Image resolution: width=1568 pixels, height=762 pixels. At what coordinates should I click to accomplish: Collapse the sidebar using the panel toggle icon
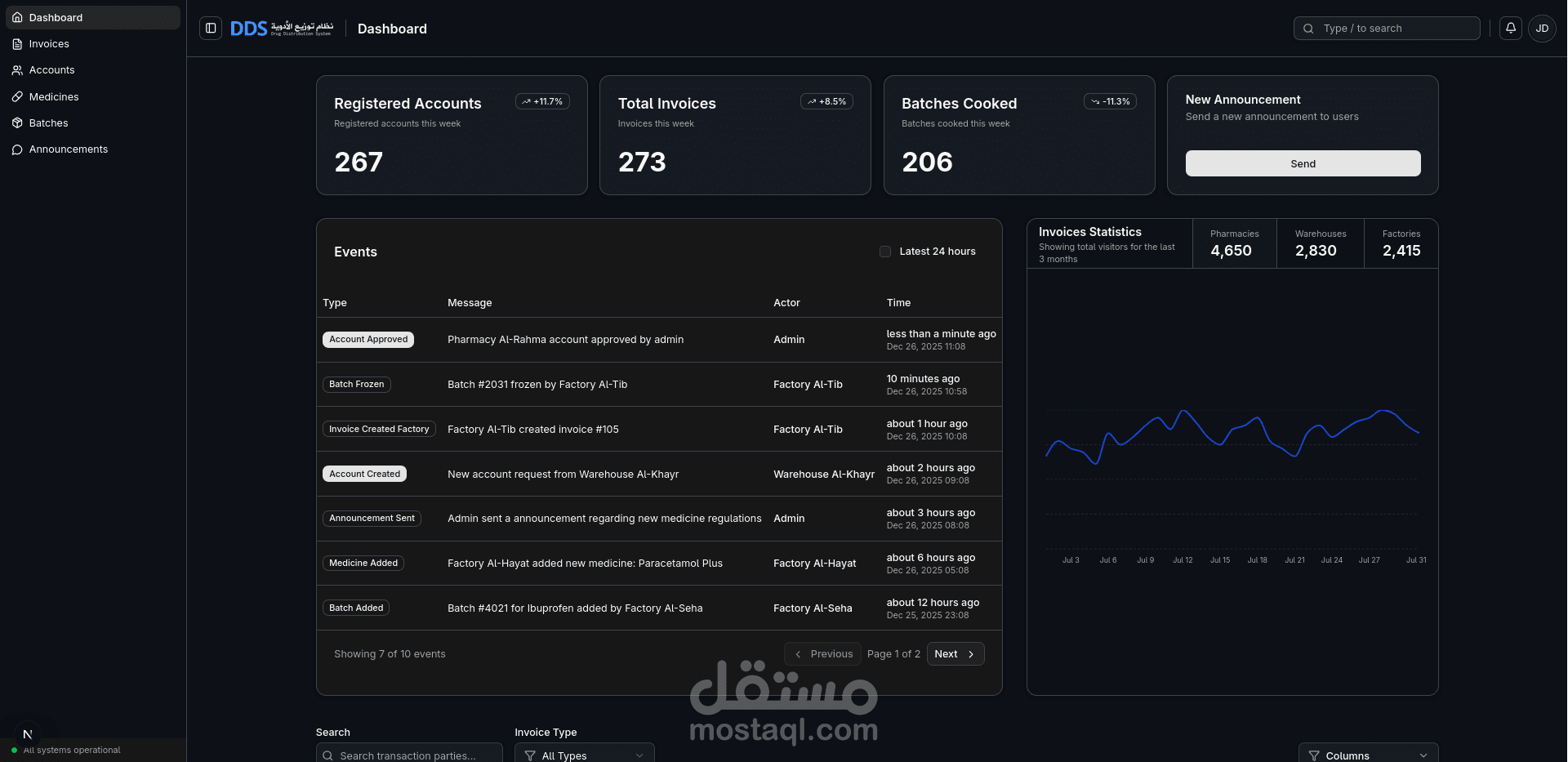tap(211, 28)
